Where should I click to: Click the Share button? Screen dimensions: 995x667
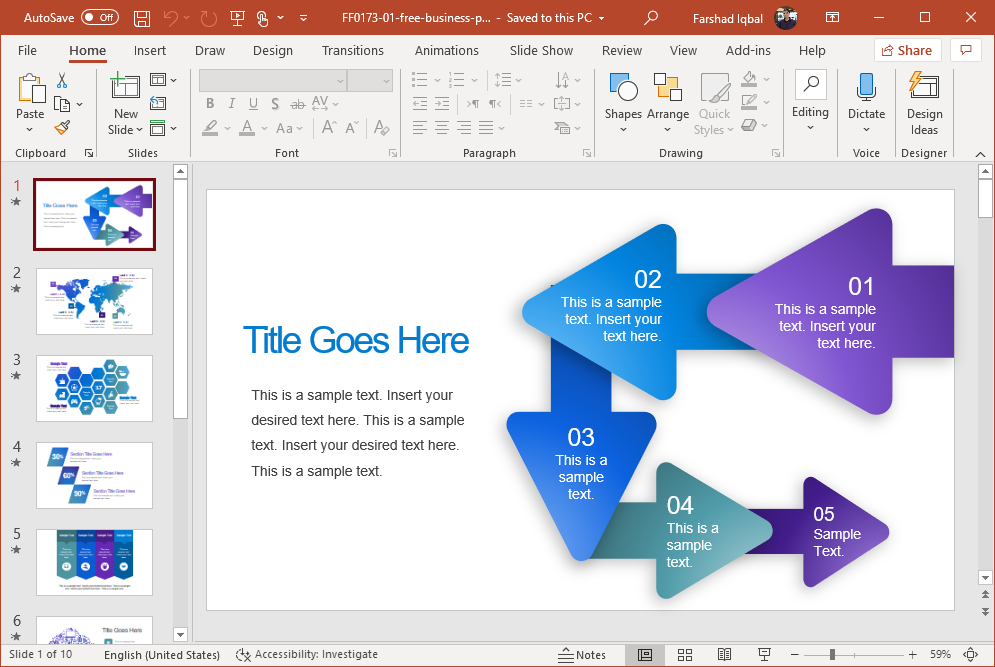907,50
